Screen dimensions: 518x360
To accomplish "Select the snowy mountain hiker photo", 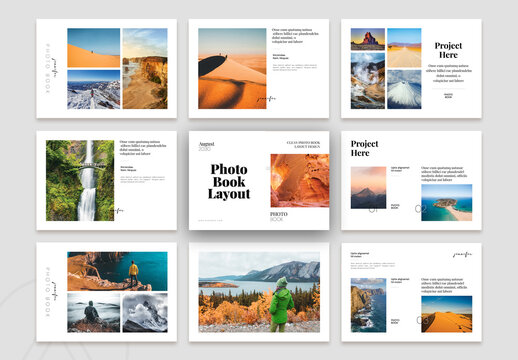I will 94,89.
